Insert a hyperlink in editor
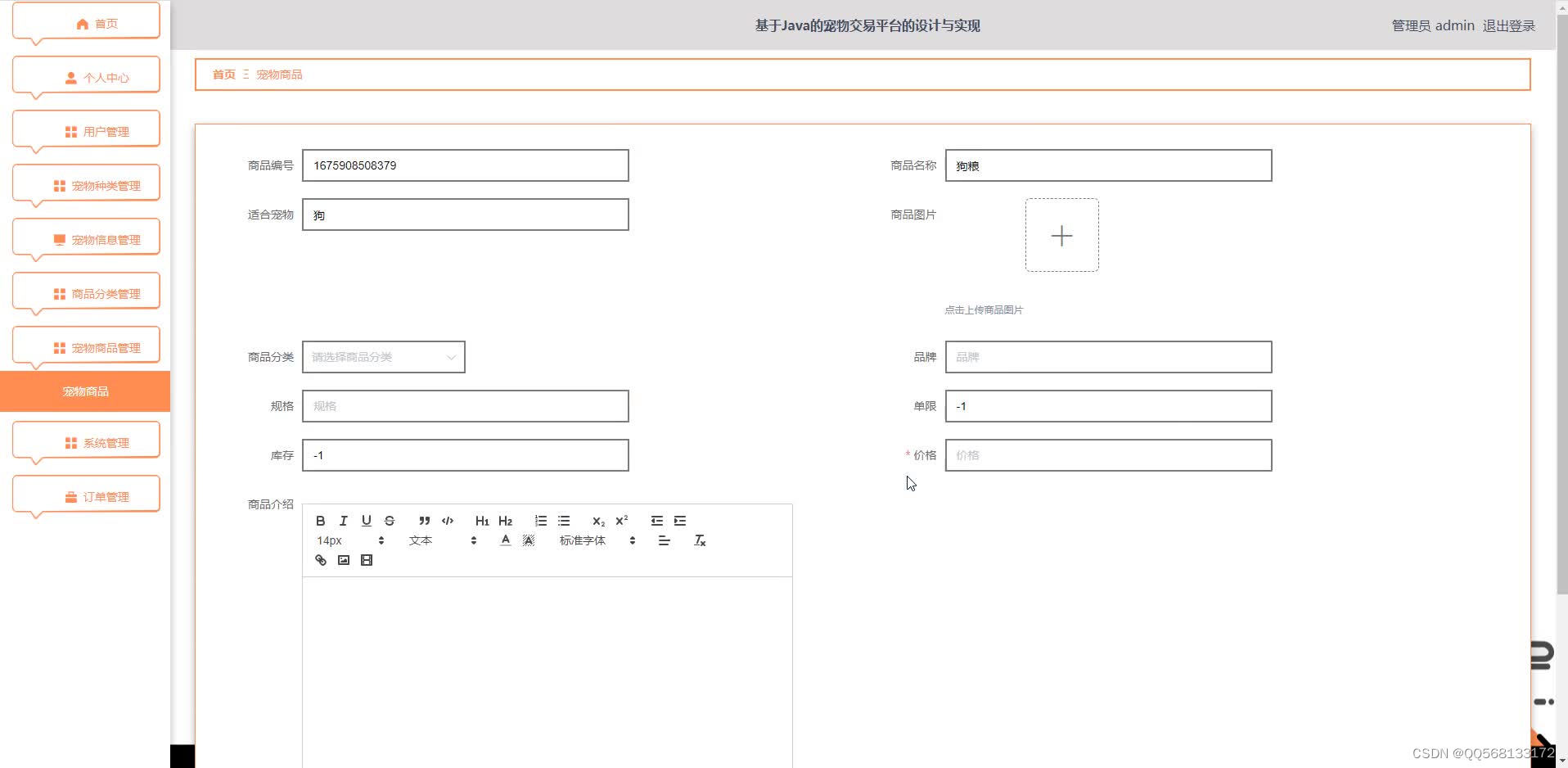This screenshot has width=1568, height=768. [x=321, y=560]
